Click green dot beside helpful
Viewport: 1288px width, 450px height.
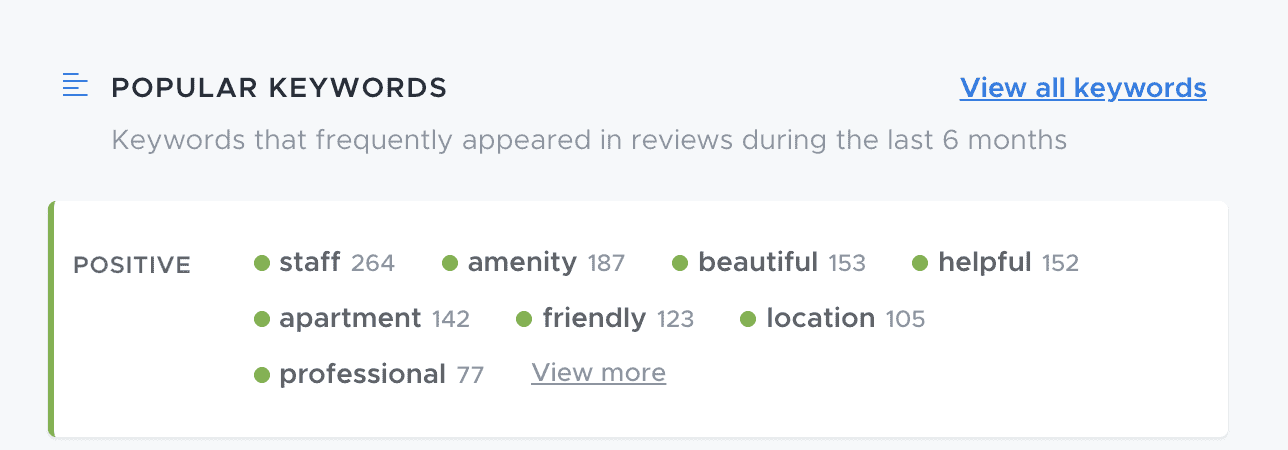click(920, 263)
